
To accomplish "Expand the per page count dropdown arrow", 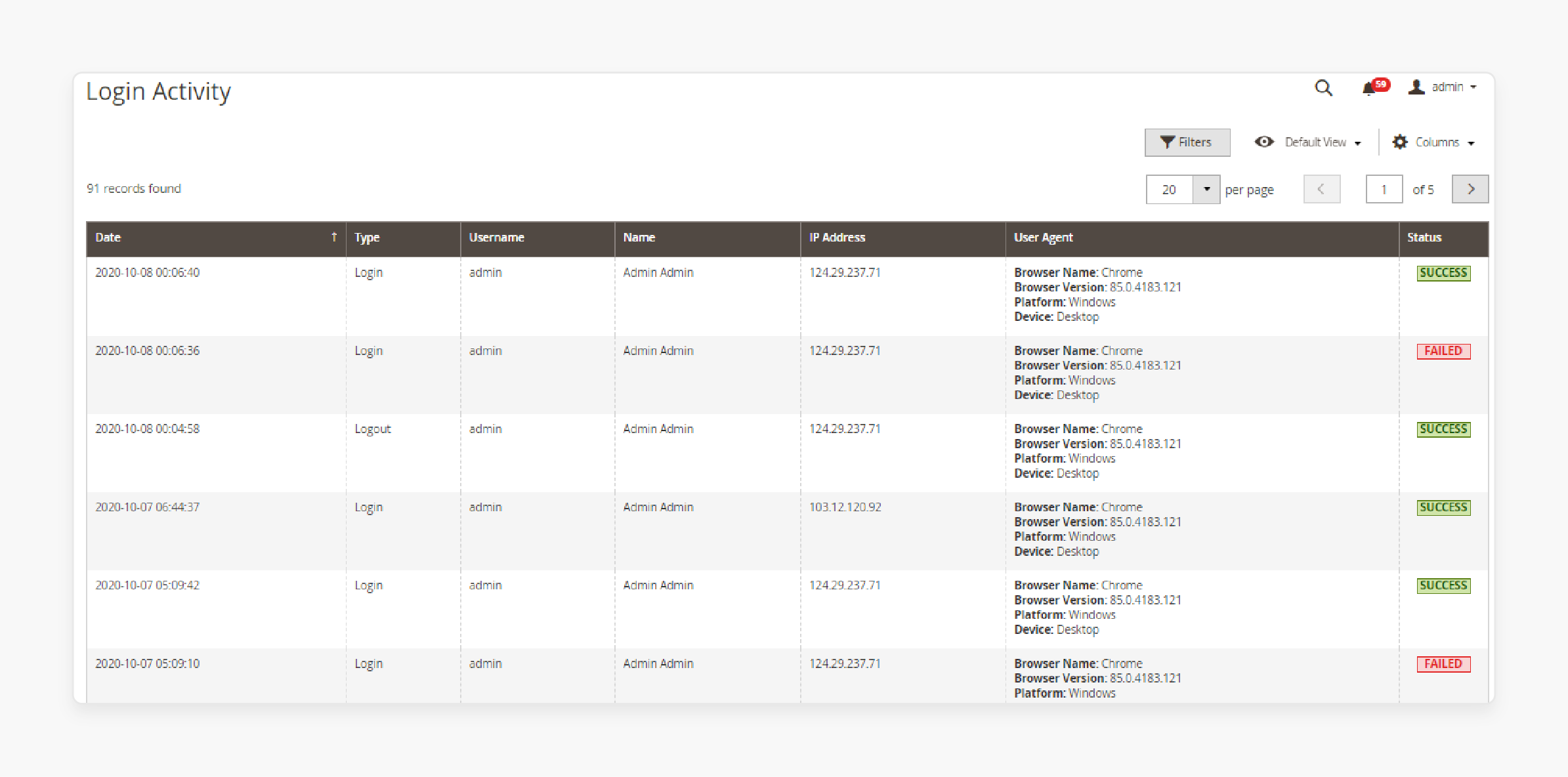I will (x=1206, y=189).
